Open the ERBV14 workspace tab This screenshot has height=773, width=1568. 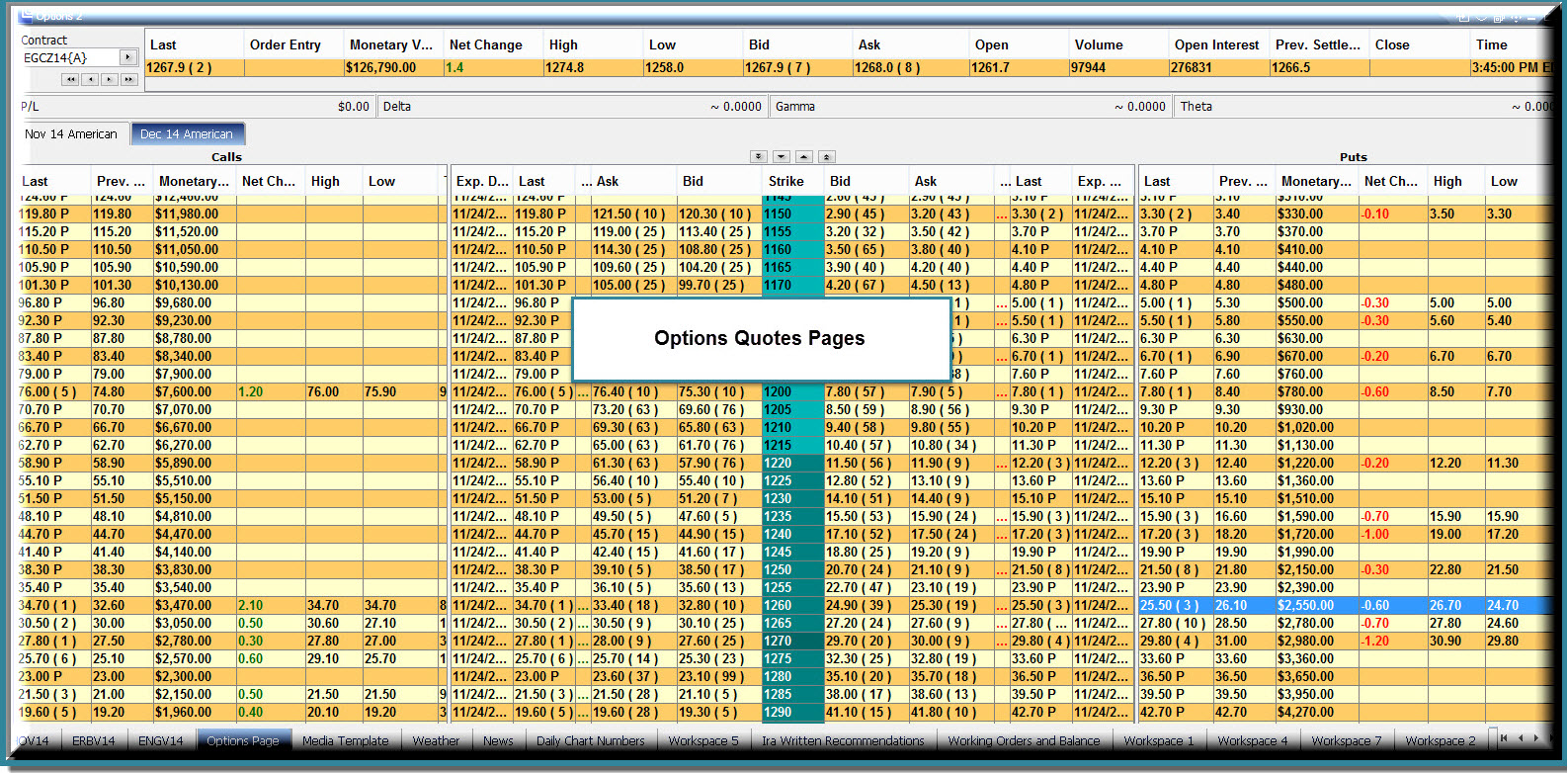tap(94, 740)
